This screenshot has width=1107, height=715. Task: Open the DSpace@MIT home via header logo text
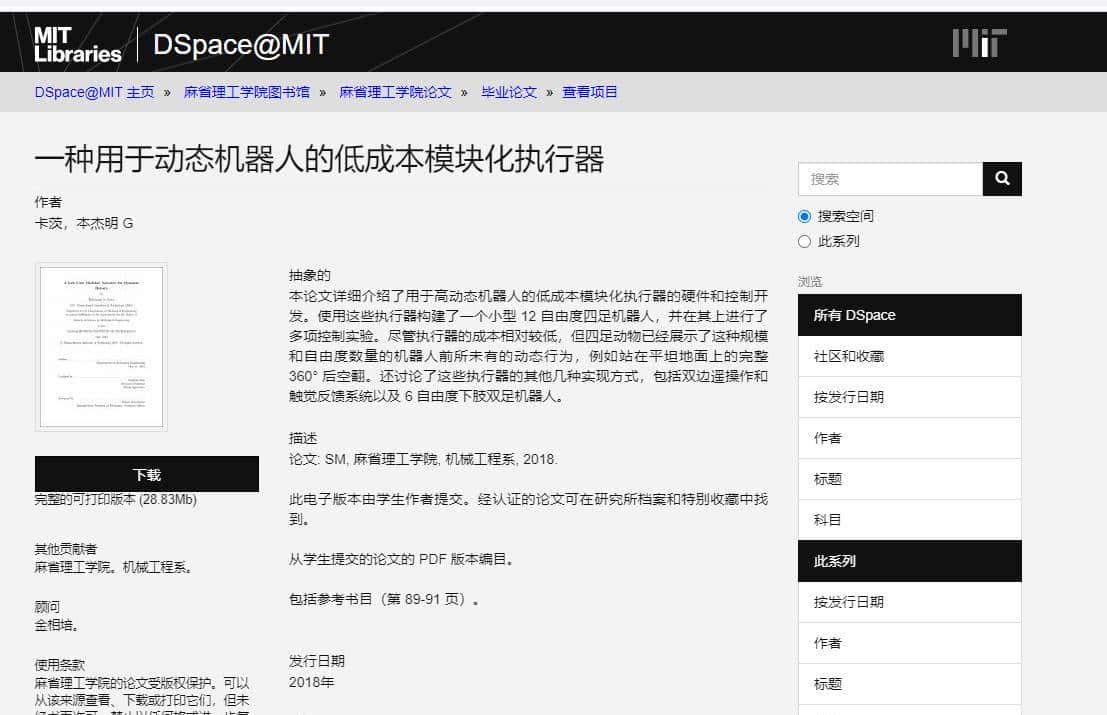[x=240, y=42]
